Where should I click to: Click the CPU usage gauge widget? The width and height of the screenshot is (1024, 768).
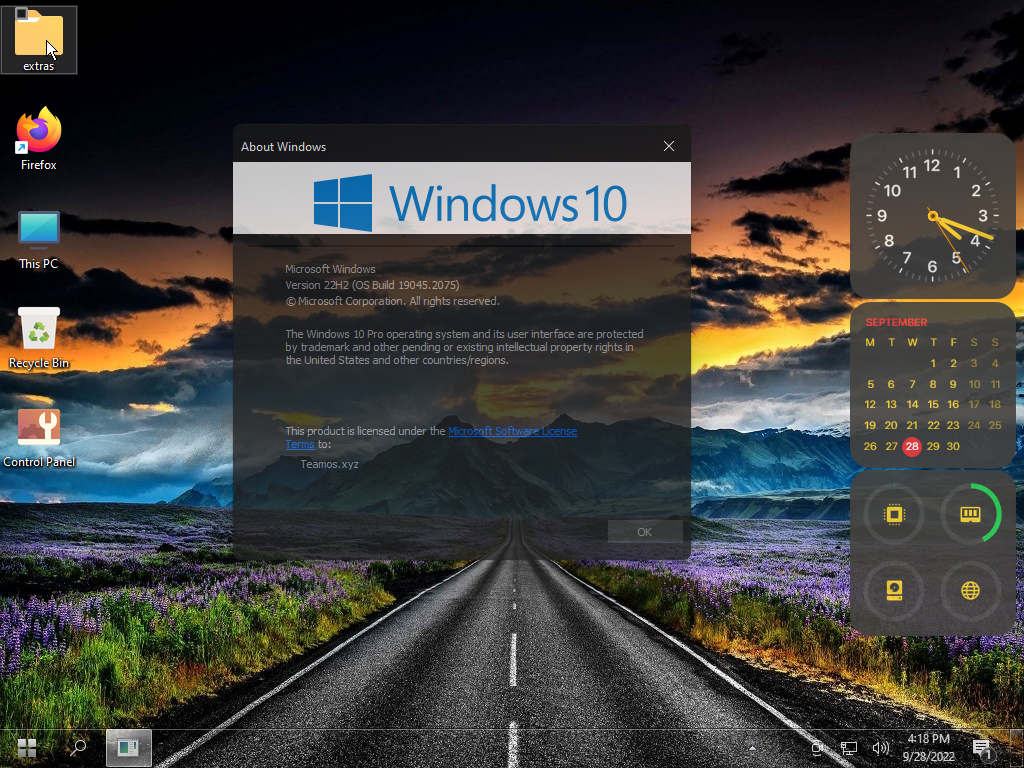point(894,515)
